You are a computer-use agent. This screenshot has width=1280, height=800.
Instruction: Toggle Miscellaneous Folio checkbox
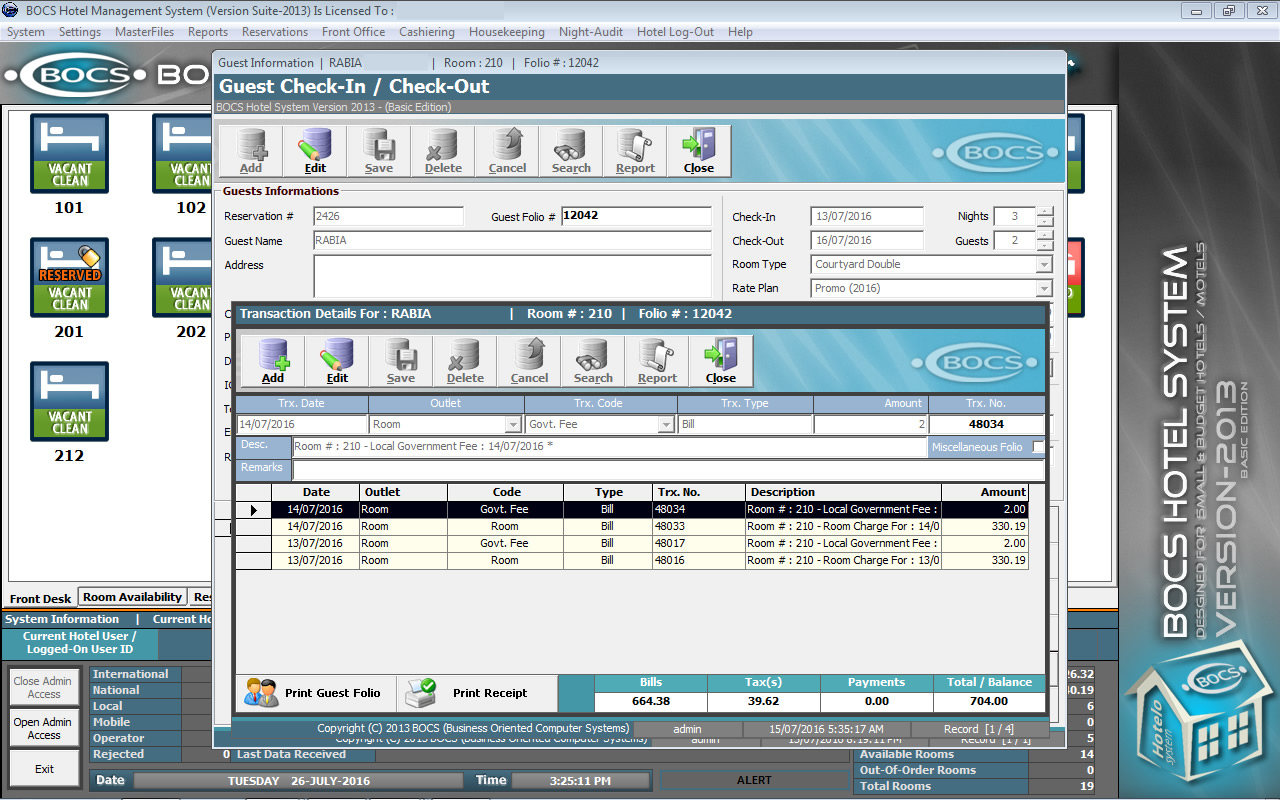point(1038,447)
